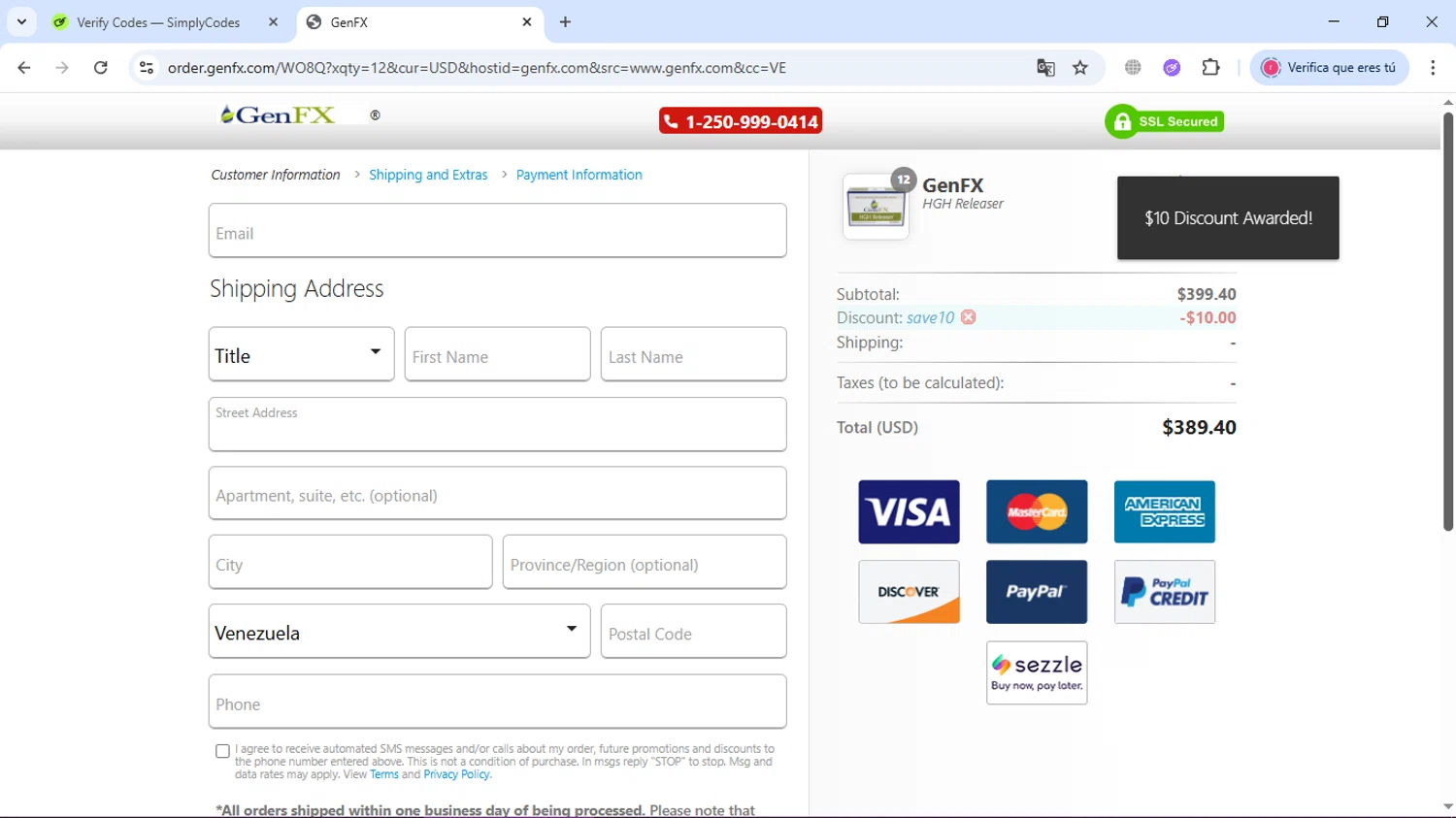Open the Terms link
The width and height of the screenshot is (1456, 818).
pos(384,774)
